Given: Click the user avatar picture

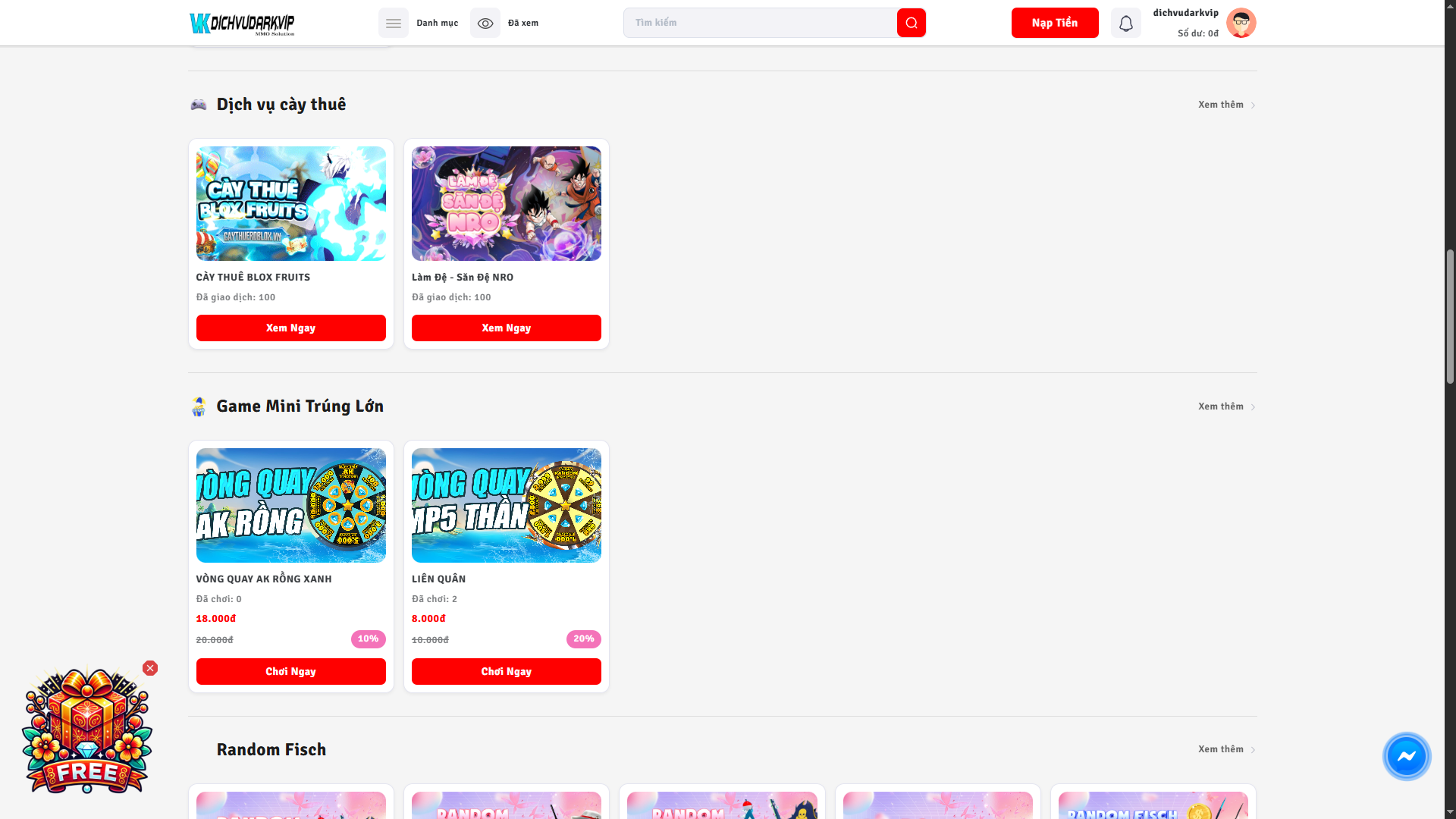Looking at the screenshot, I should tap(1241, 23).
